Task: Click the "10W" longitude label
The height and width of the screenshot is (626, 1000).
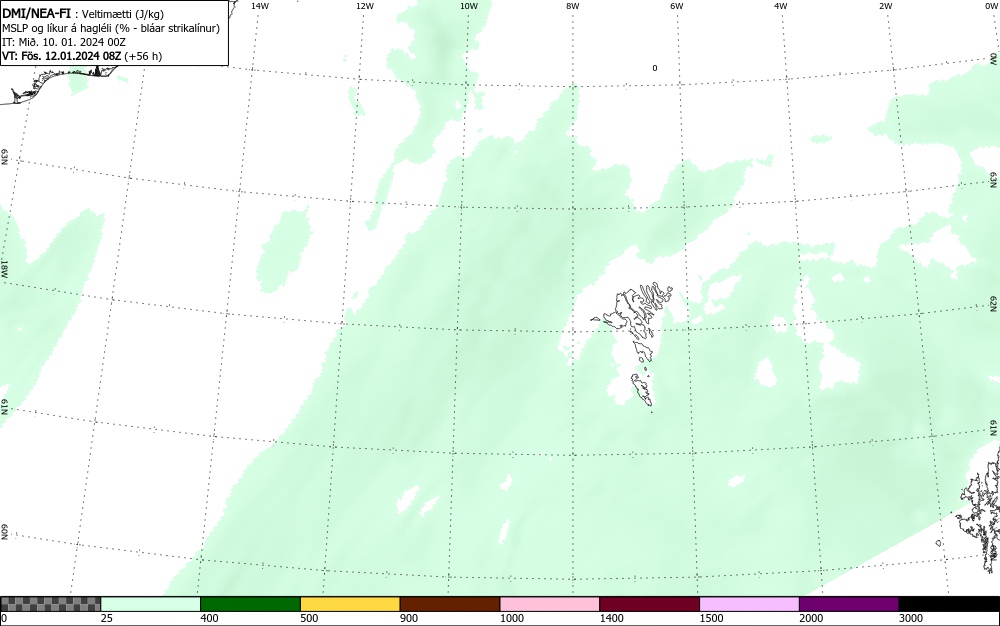Action: tap(469, 6)
